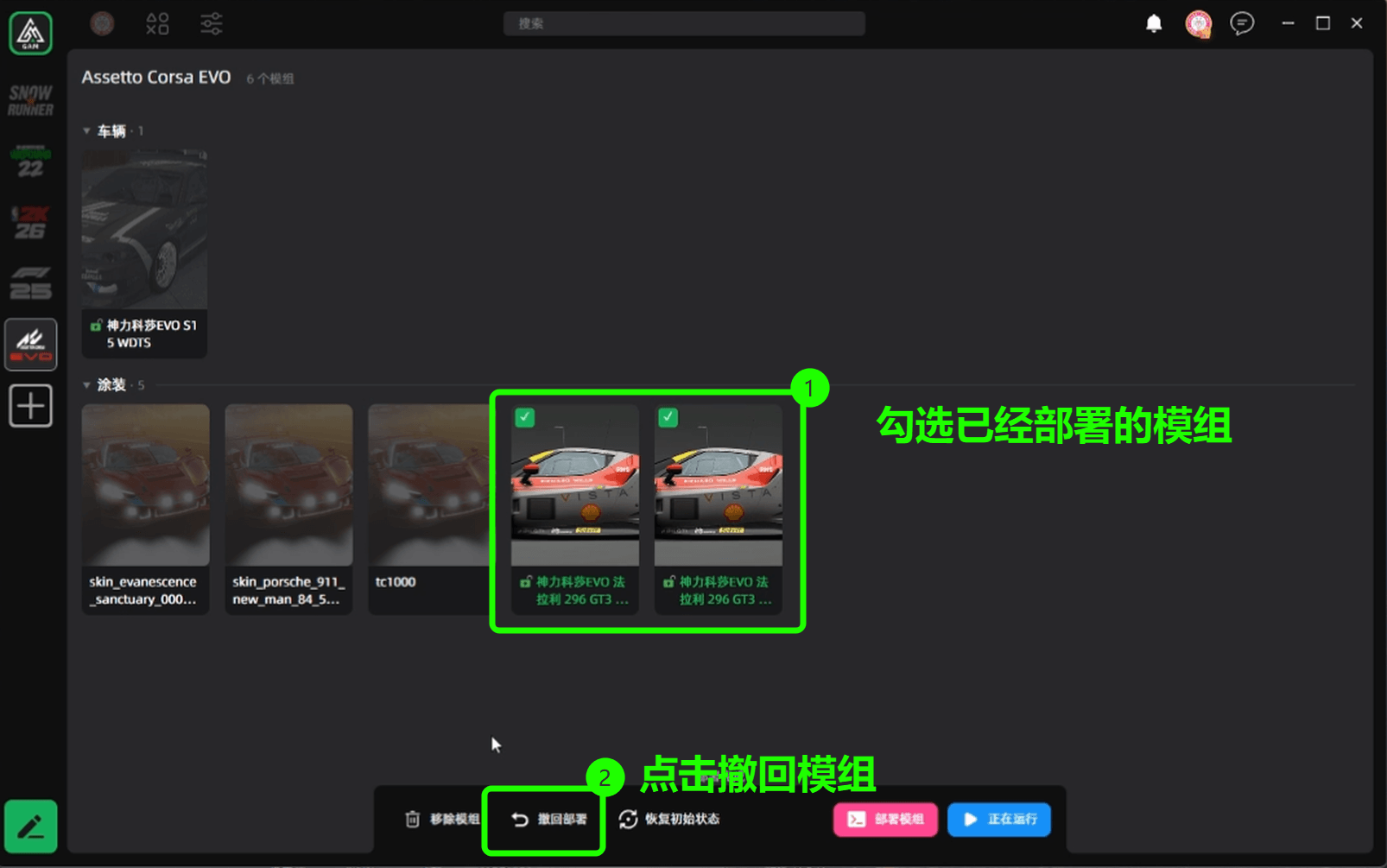Uncheck the second 296 GT3 mod checkbox

point(668,418)
